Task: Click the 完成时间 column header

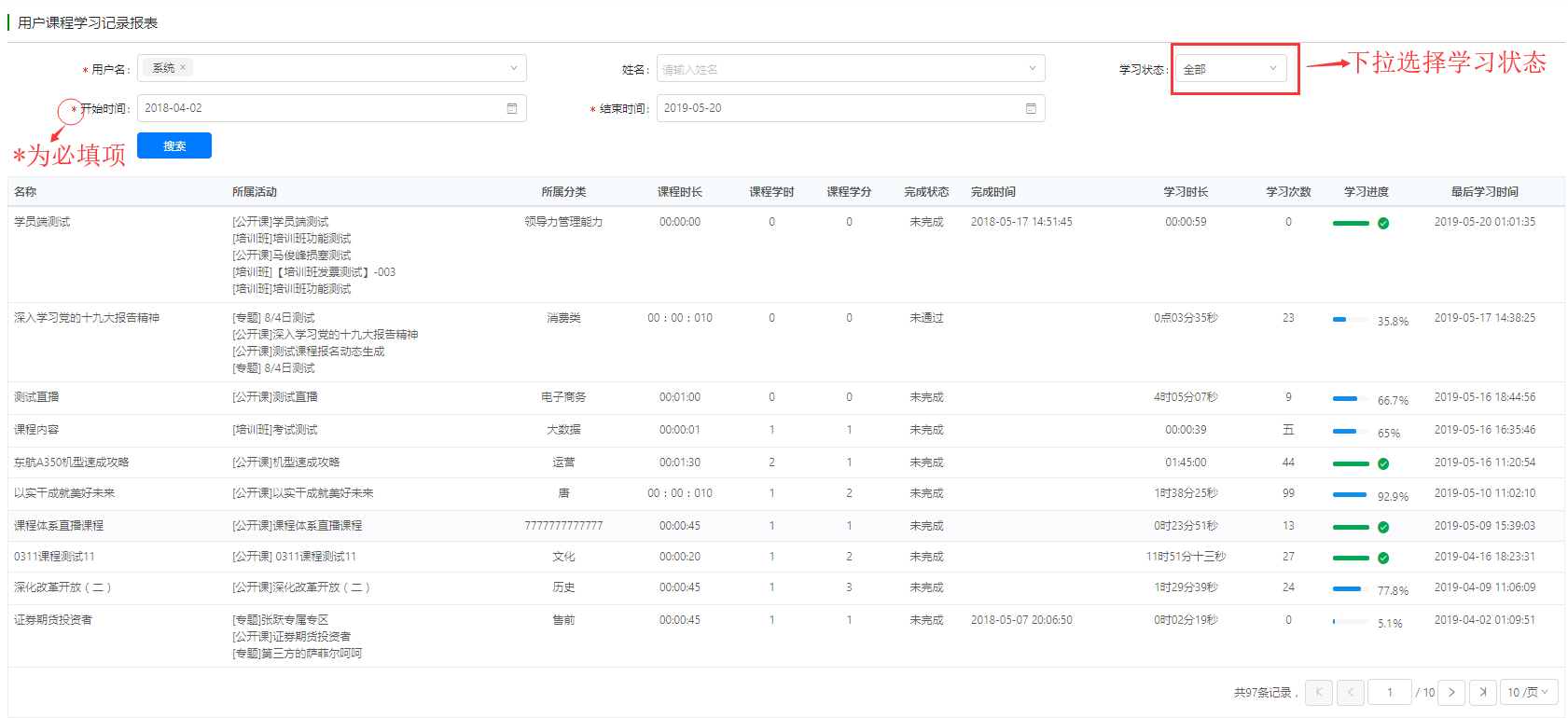Action: 993,192
